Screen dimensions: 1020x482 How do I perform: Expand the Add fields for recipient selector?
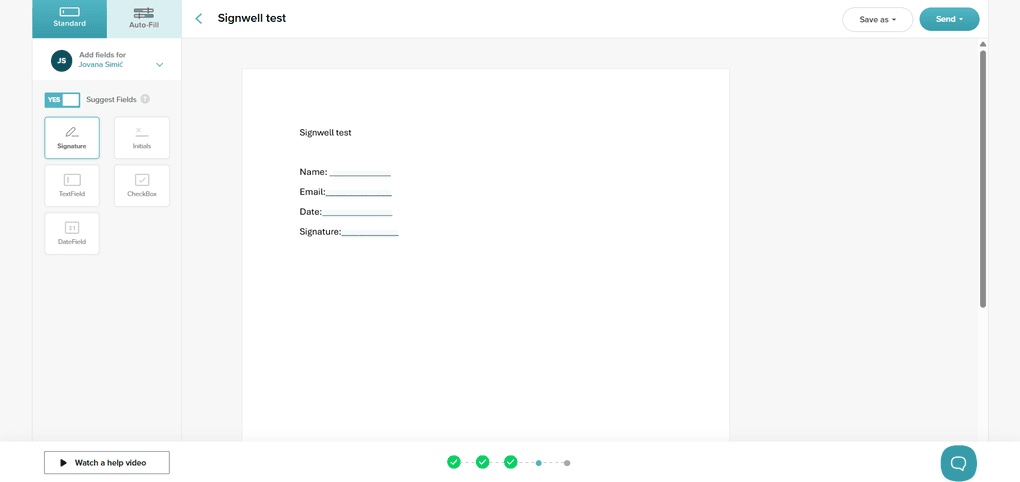click(159, 64)
